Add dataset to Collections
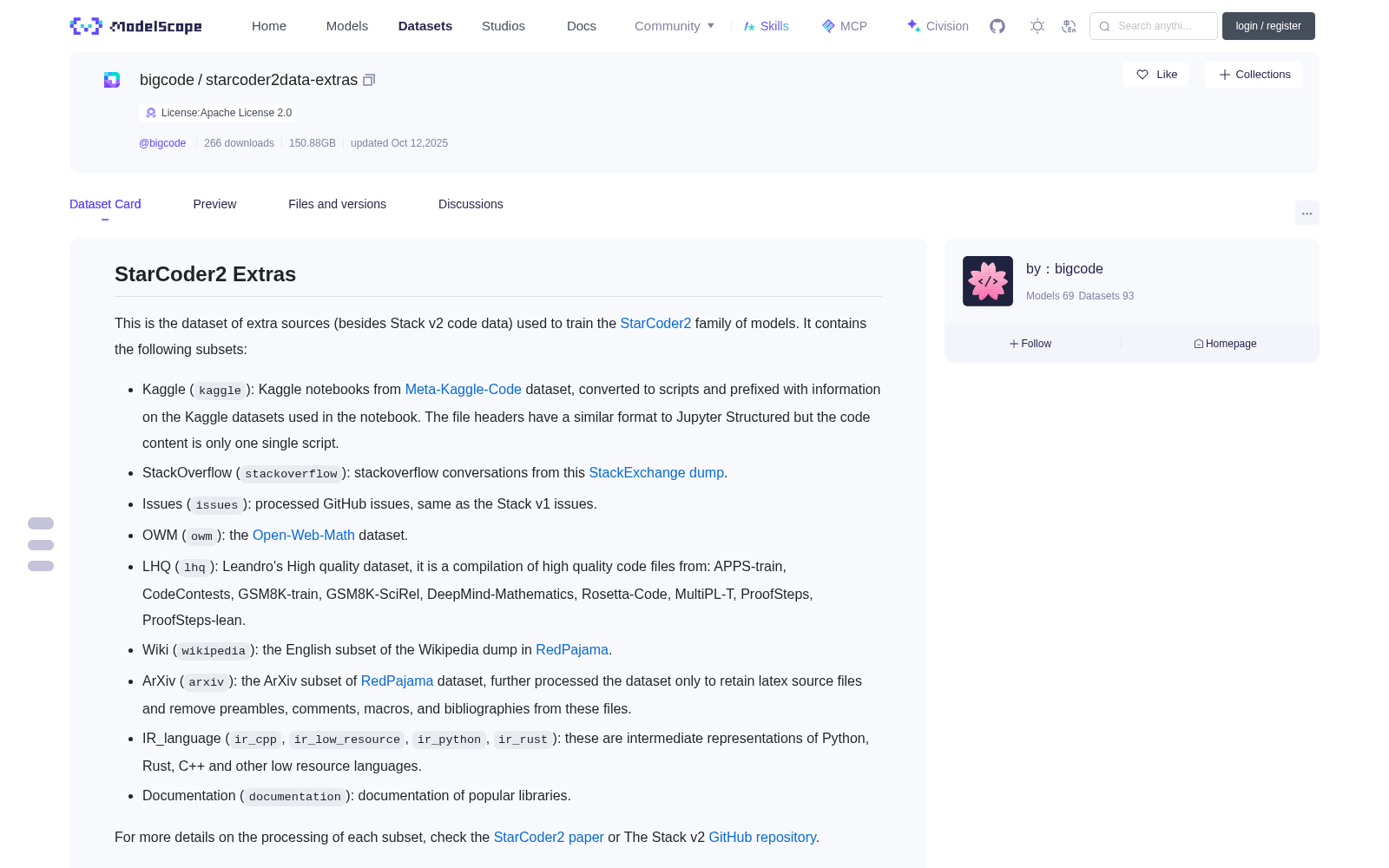 1254,75
